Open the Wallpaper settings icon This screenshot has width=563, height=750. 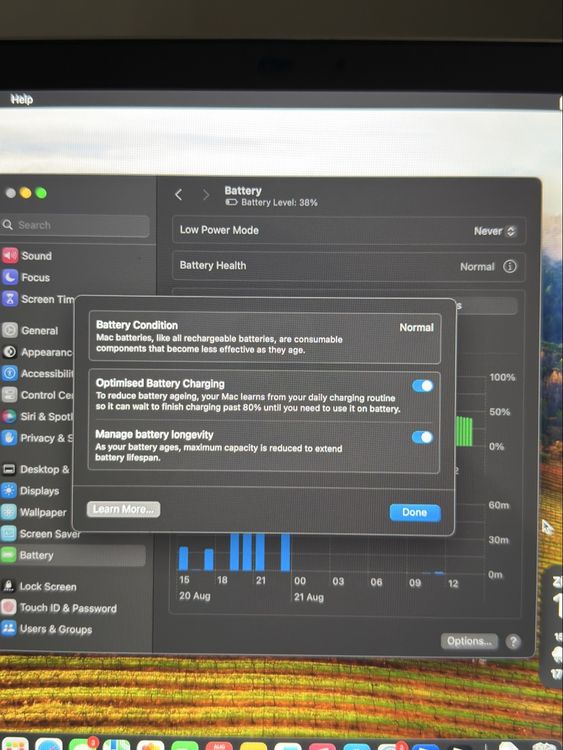pyautogui.click(x=9, y=512)
